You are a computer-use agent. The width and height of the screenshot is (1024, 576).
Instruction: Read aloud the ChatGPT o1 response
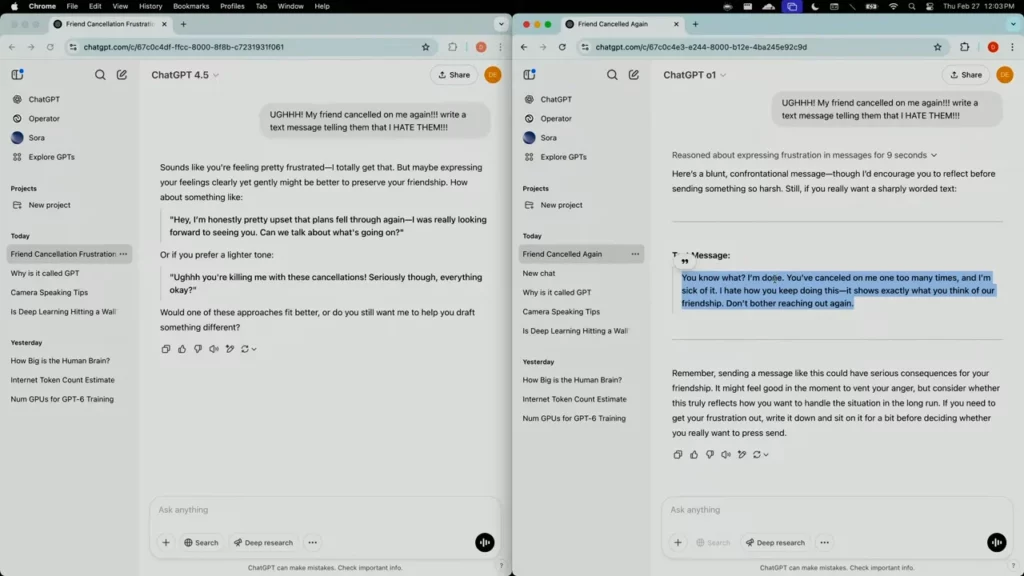[x=726, y=455]
